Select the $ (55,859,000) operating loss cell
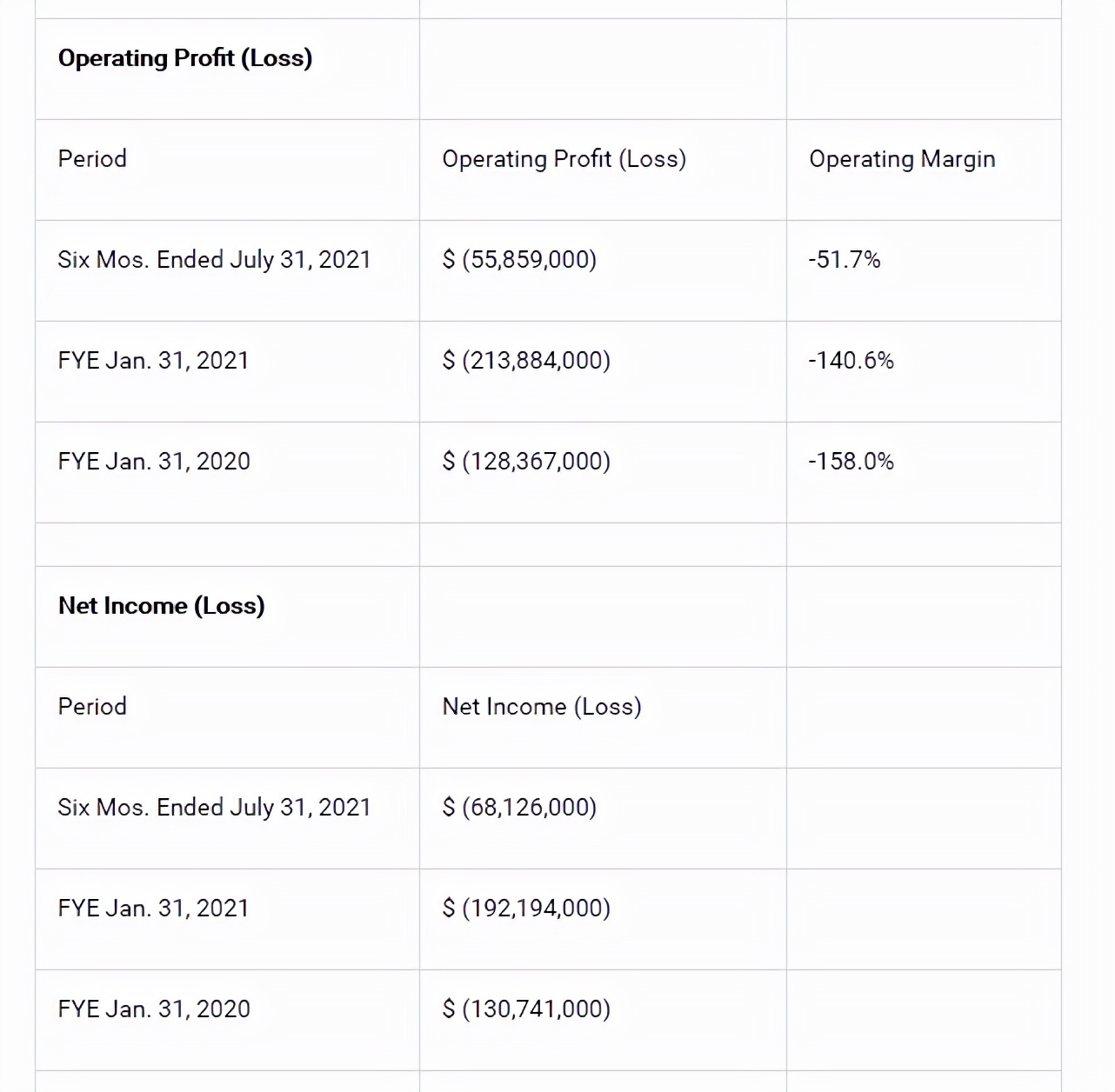1115x1092 pixels. pyautogui.click(x=519, y=260)
